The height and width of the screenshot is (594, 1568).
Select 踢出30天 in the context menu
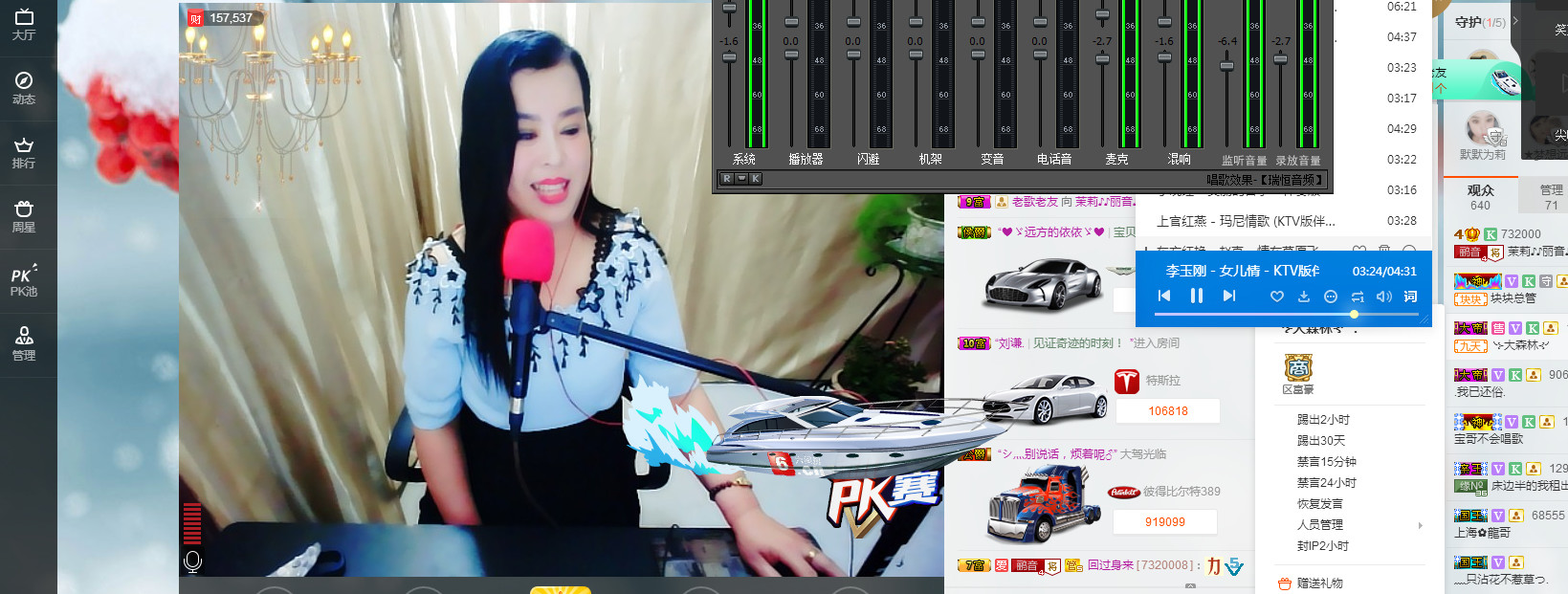pos(1320,441)
